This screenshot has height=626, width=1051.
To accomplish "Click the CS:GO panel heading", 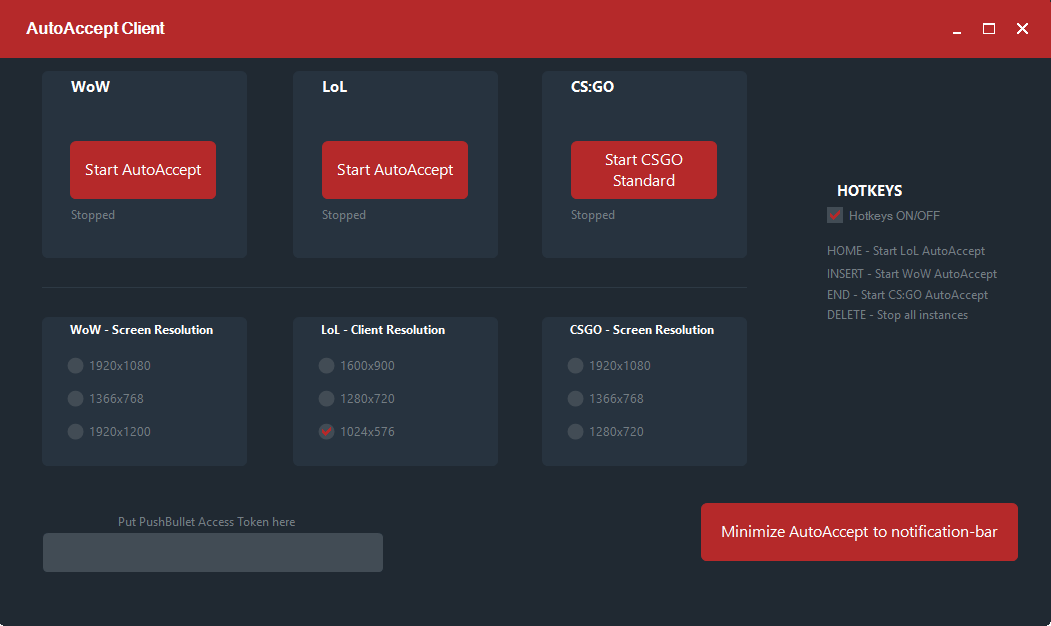I will point(593,86).
